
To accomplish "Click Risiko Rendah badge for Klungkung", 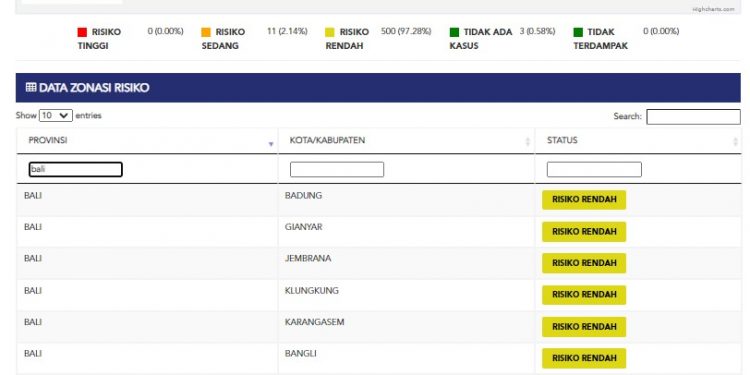I will (x=584, y=295).
